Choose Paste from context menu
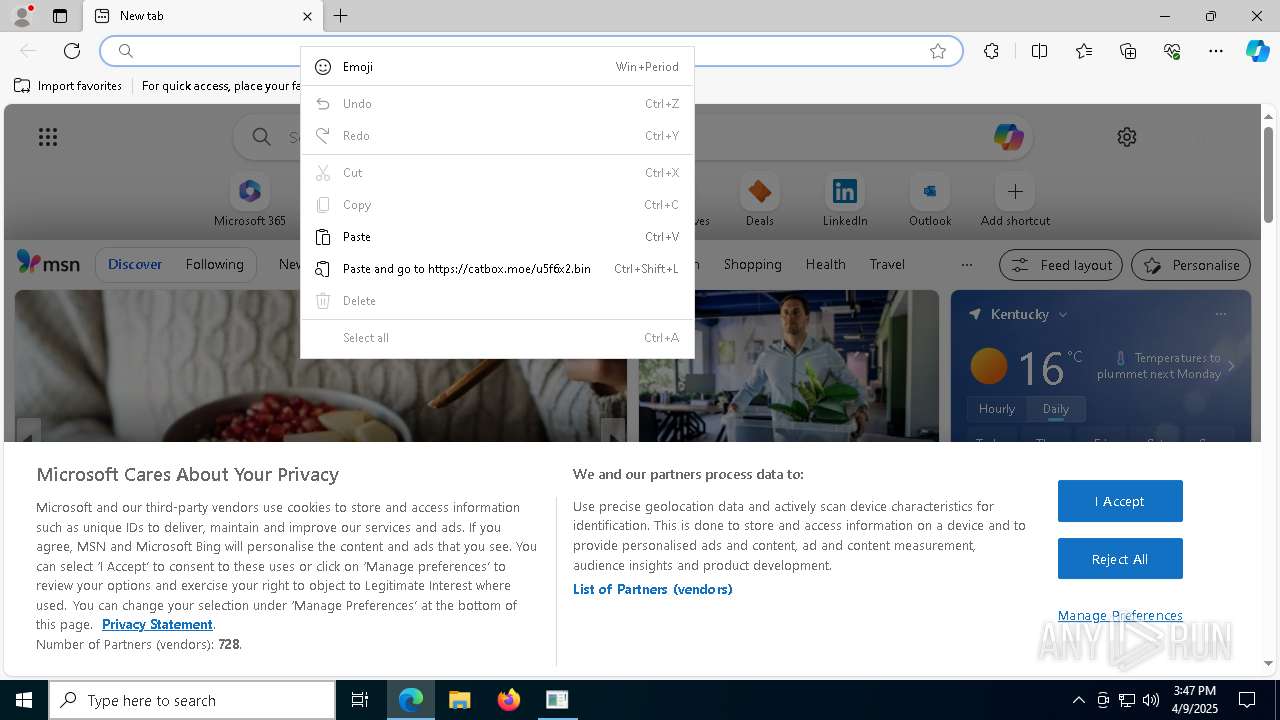 [x=497, y=237]
